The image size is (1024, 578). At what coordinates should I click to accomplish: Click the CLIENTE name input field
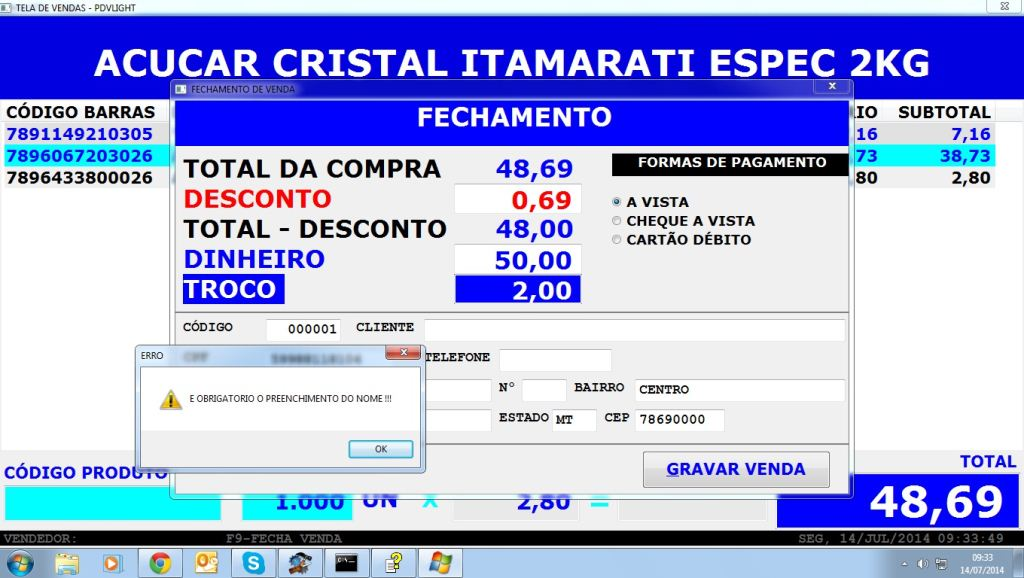pyautogui.click(x=634, y=330)
